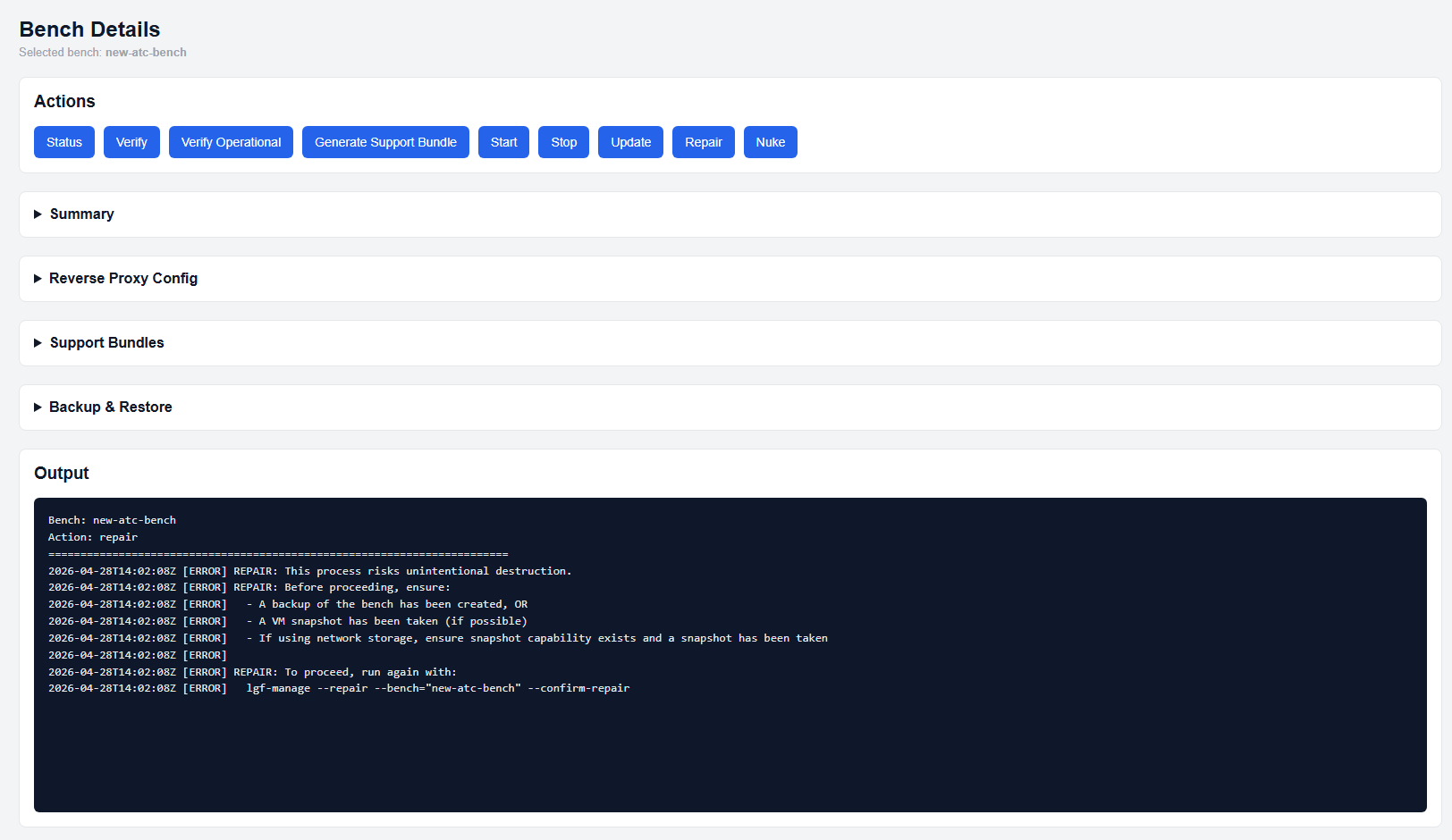Viewport: 1452px width, 840px height.
Task: Click the 'Action: repair' output line
Action: 93,537
